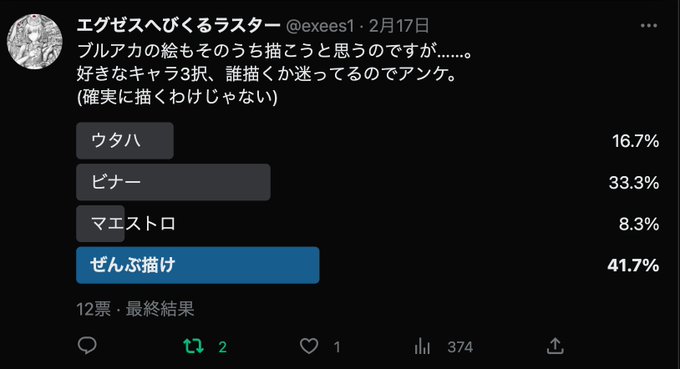Like the tweet with the heart icon

[309, 346]
